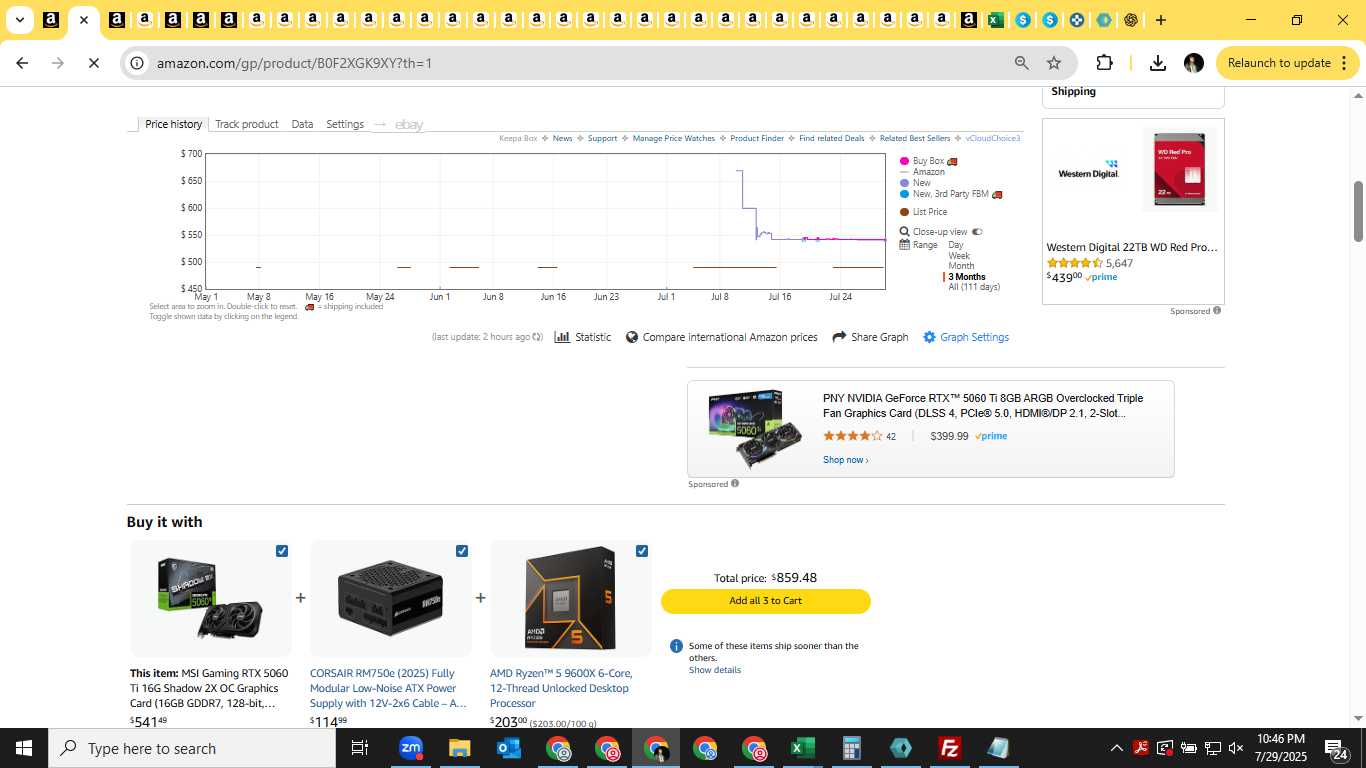Screen dimensions: 1366x768
Task: Open Task View in the taskbar
Action: tap(360, 748)
